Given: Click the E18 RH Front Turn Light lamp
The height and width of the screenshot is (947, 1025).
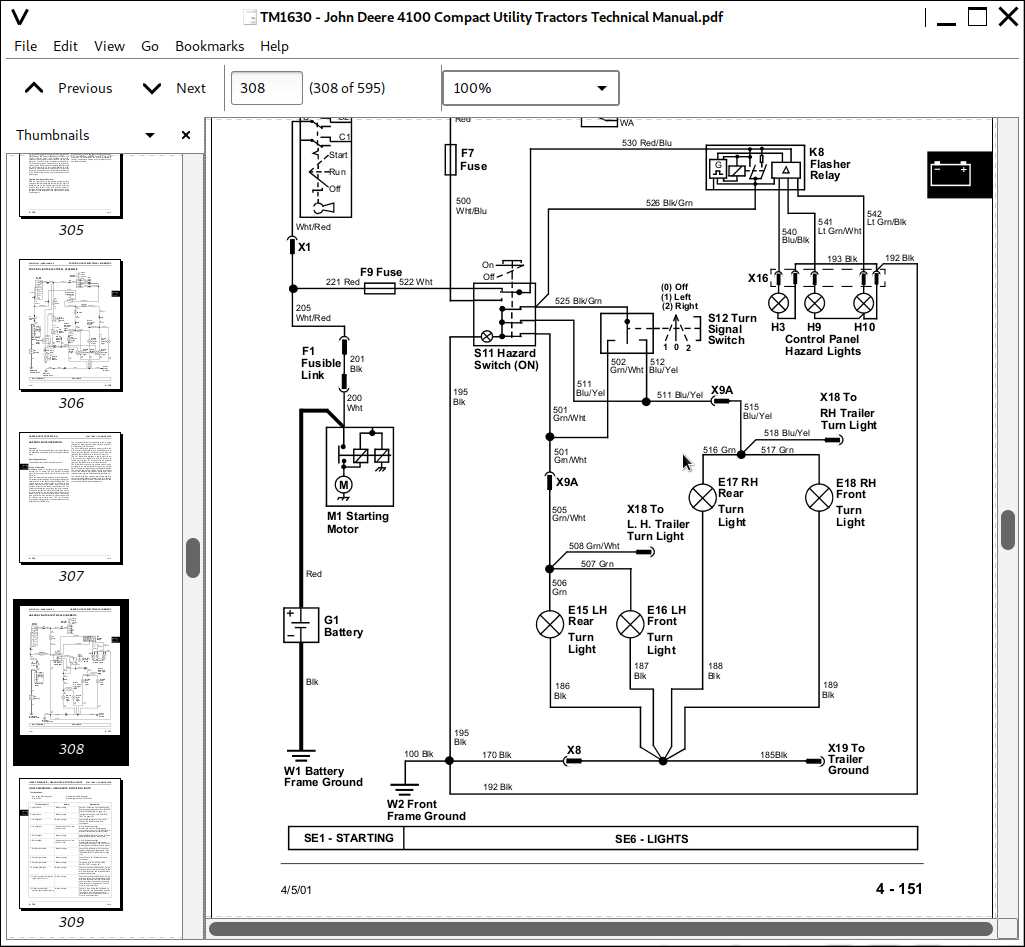Looking at the screenshot, I should (x=818, y=498).
